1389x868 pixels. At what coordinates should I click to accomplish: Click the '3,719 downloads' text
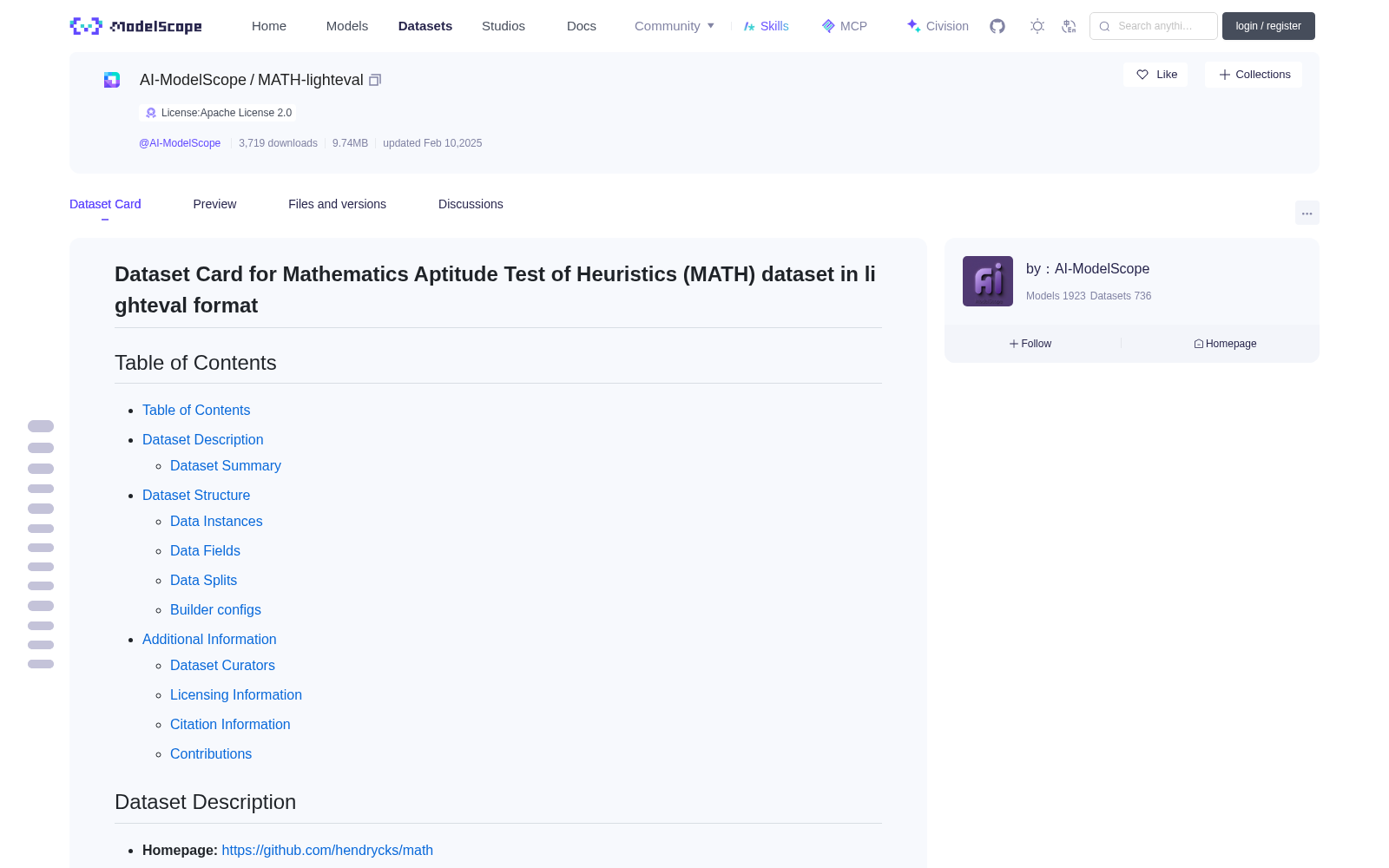(278, 143)
